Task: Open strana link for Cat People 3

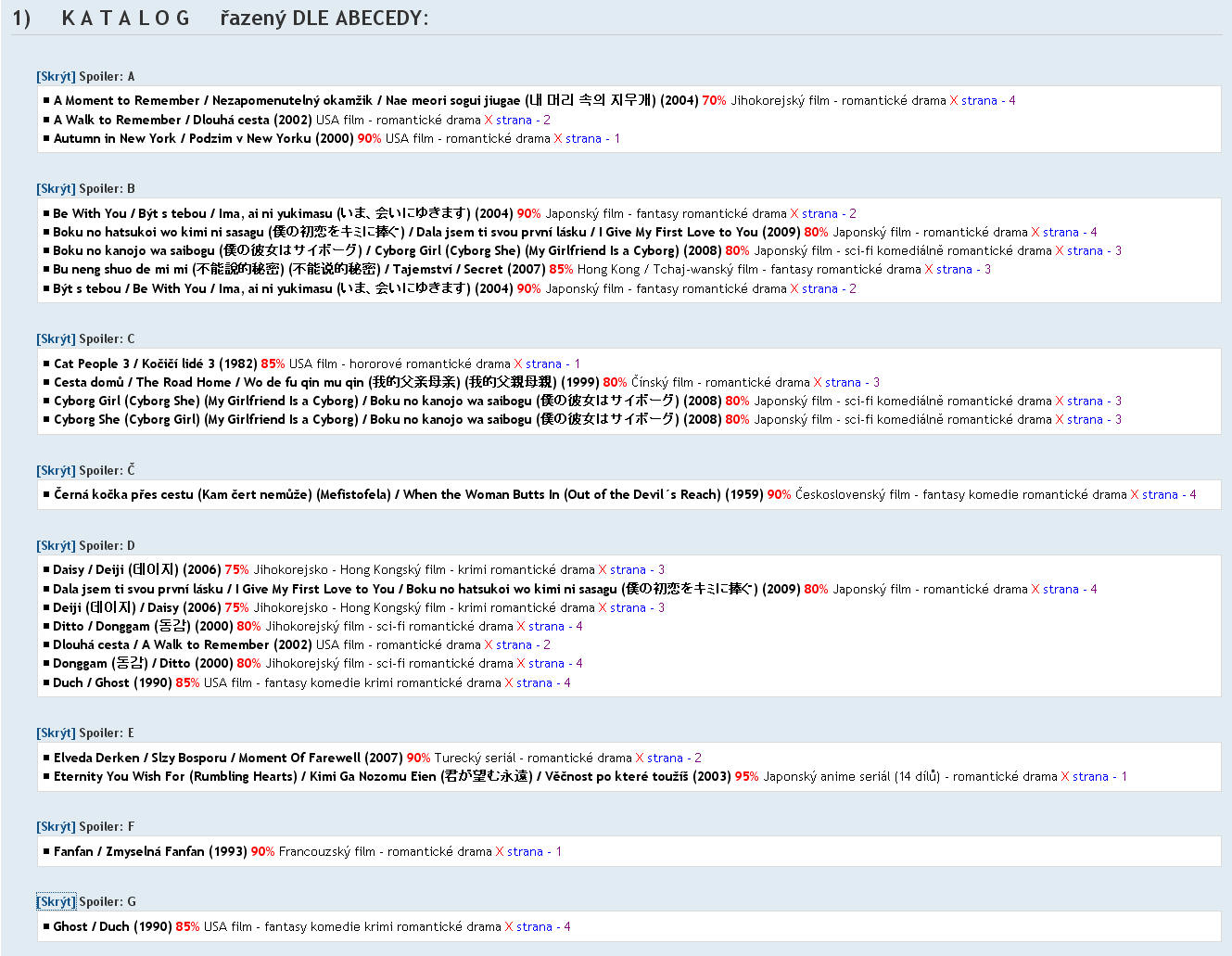Action: [543, 364]
